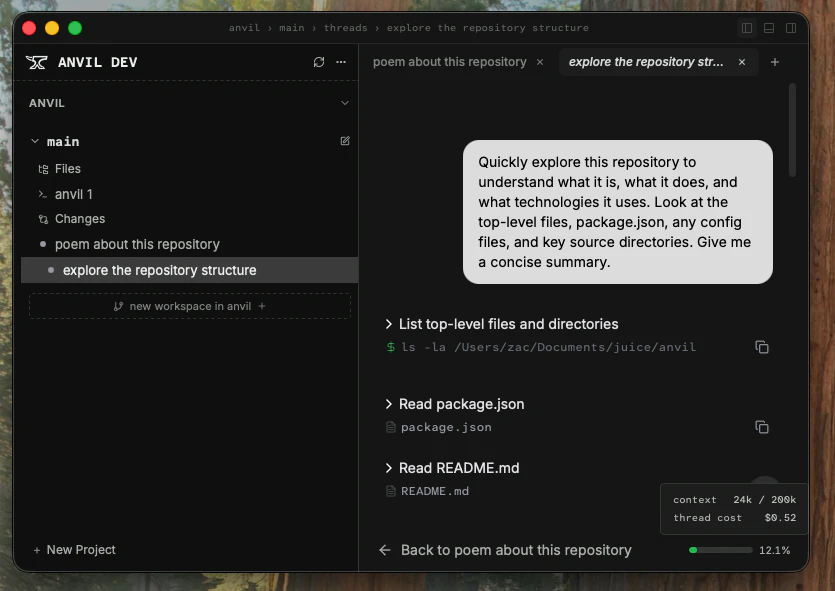Open the three-dot more options menu

(x=341, y=62)
